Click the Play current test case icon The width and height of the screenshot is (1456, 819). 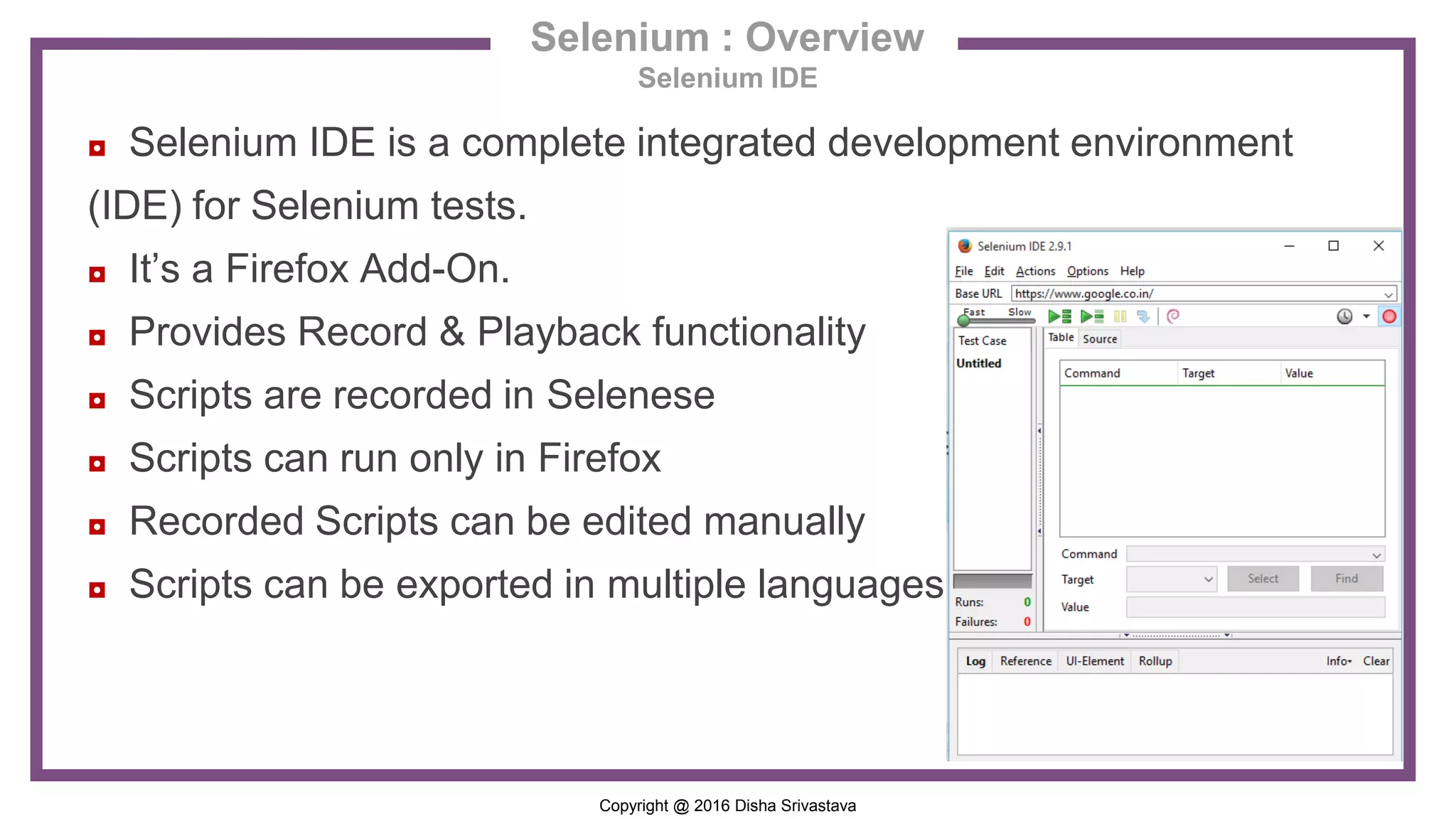[x=1092, y=316]
